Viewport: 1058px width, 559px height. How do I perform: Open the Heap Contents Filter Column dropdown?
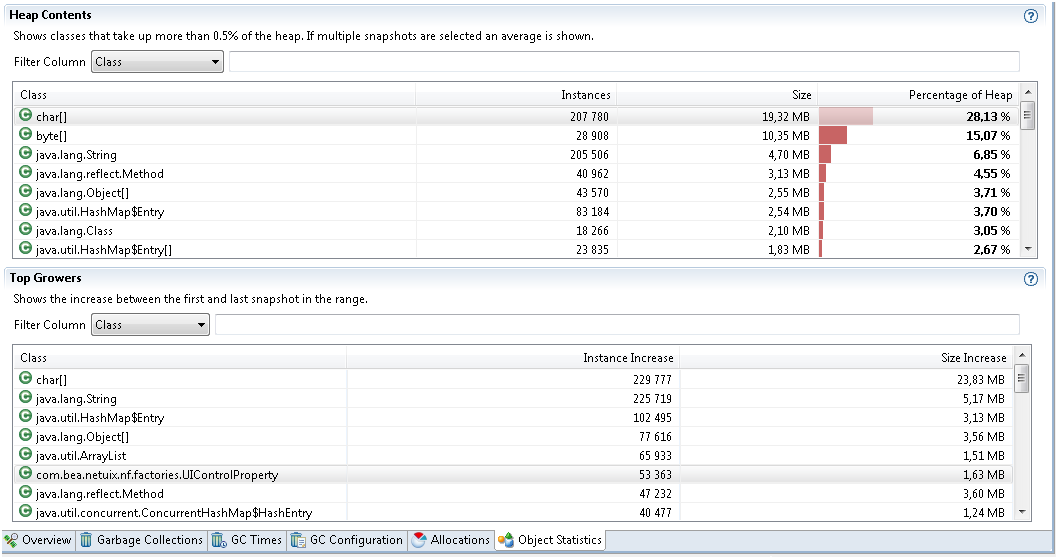click(x=157, y=62)
